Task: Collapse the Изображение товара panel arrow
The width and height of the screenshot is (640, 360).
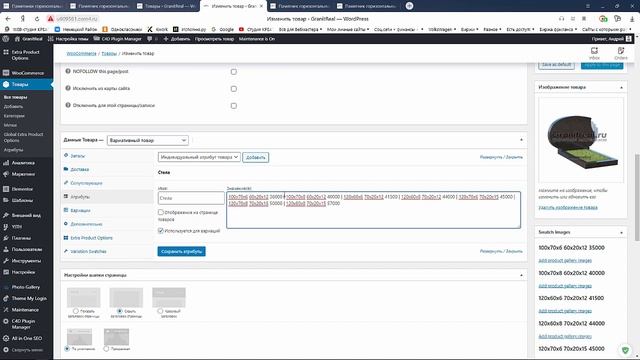Action: point(621,87)
